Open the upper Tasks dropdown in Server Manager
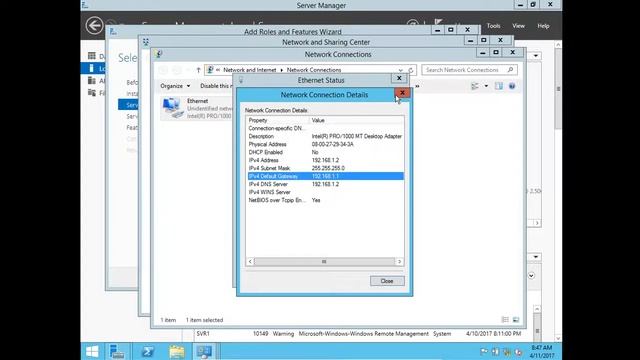Image resolution: width=640 pixels, height=360 pixels. [536, 56]
